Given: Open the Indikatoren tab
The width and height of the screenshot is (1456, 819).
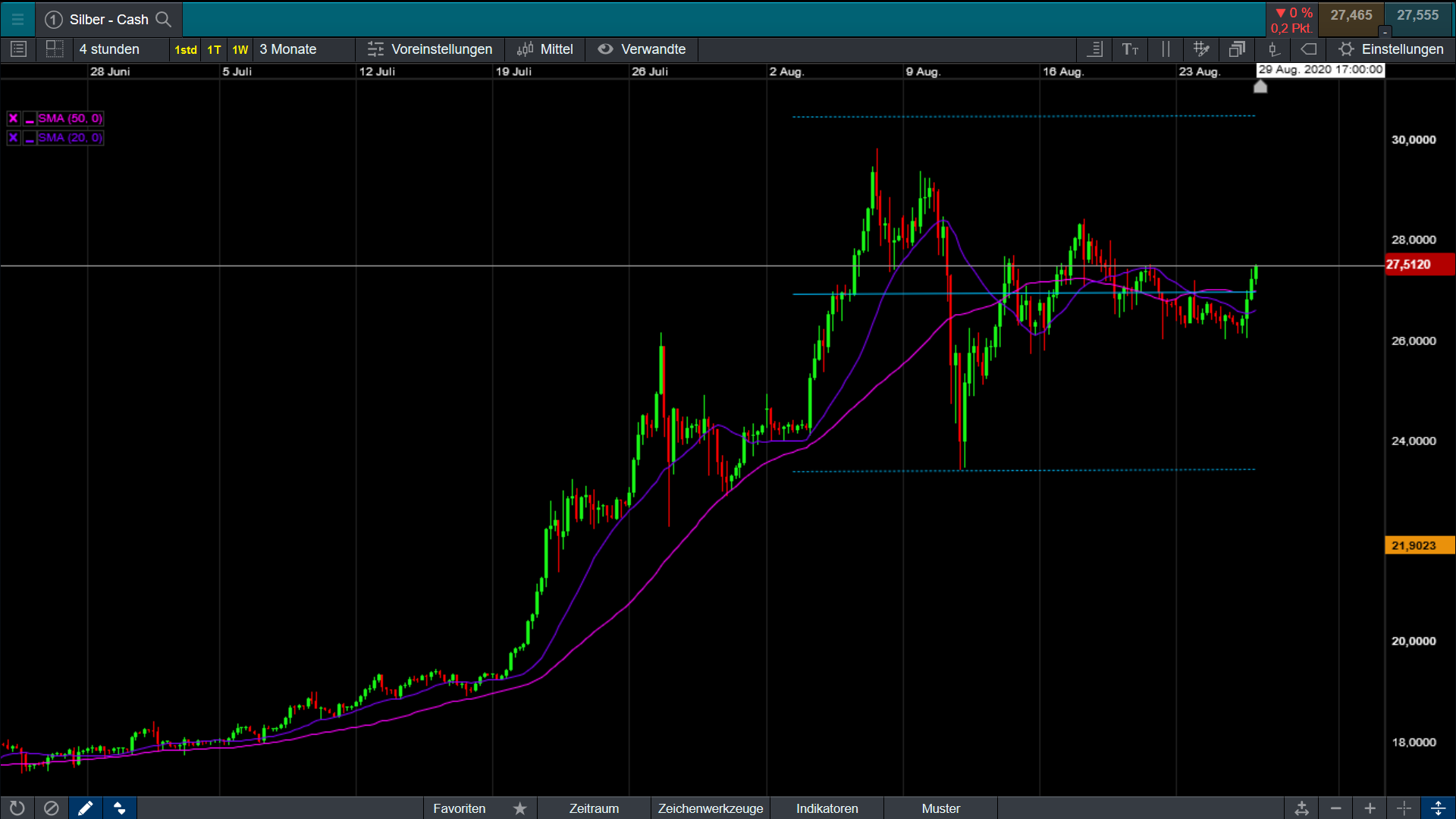Looking at the screenshot, I should (x=827, y=808).
